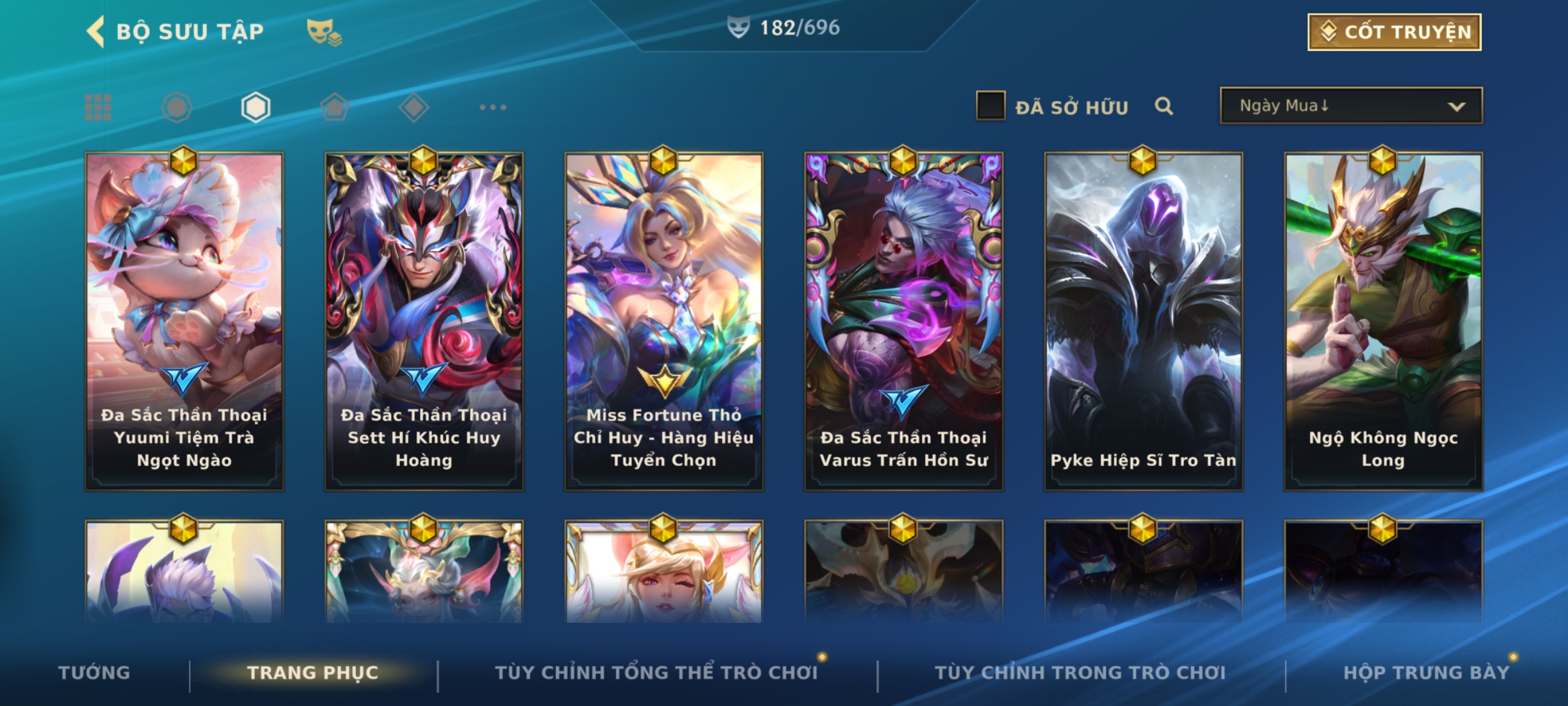Select the highlighted hexagon rarity filter icon

255,107
